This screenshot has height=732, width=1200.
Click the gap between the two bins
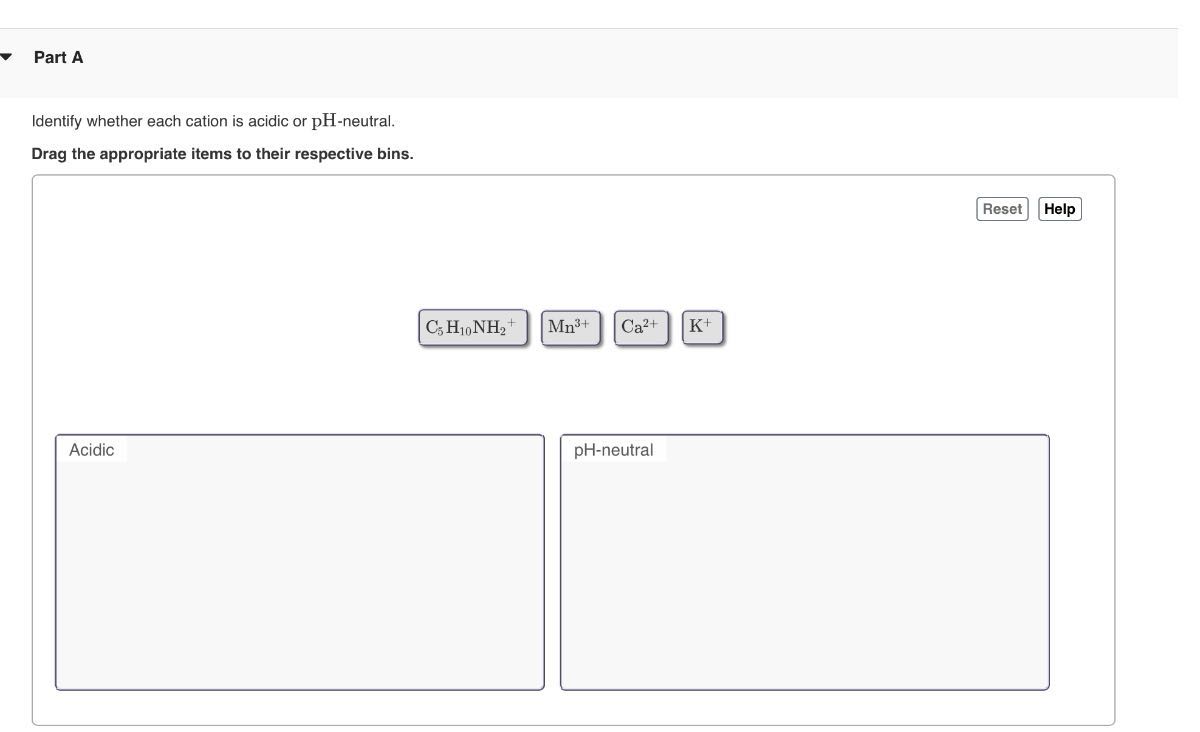point(552,562)
